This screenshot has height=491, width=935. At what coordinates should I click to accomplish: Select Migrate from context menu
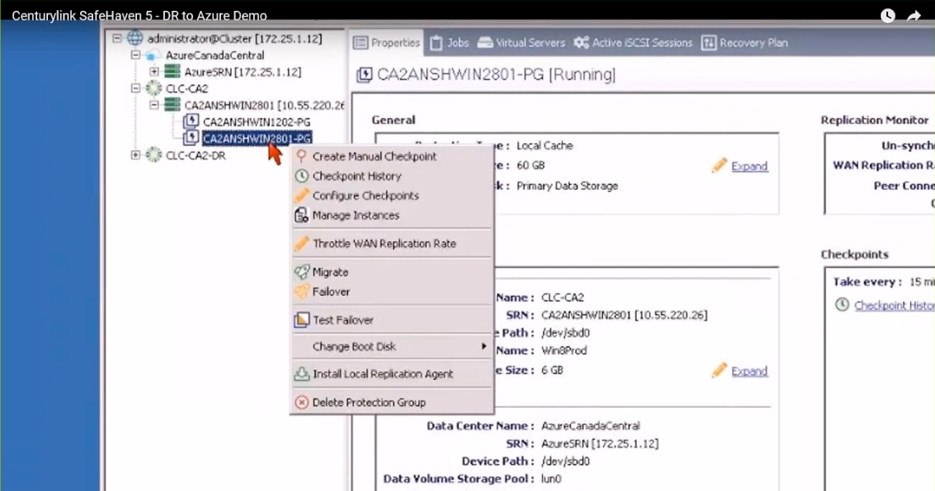point(393,272)
